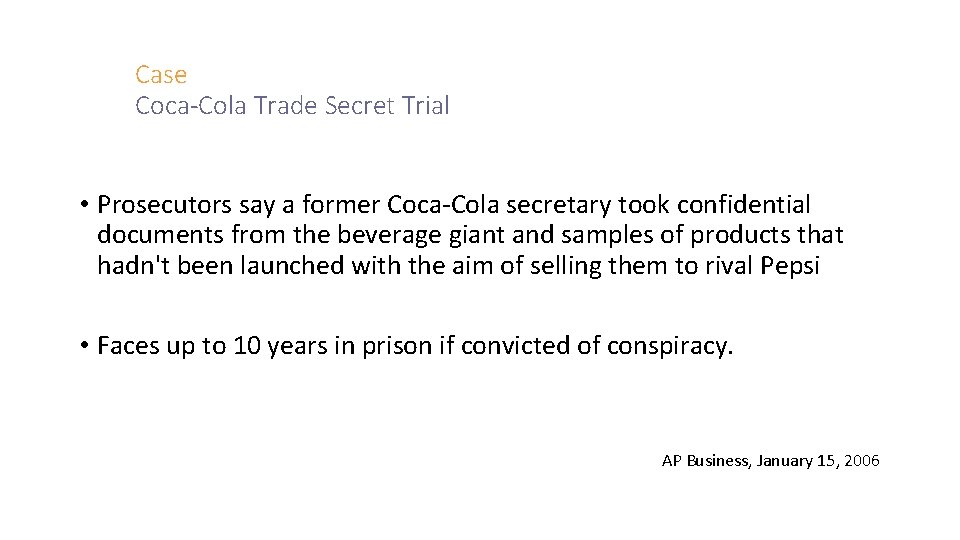The image size is (960, 540).
Task: Click the word "Prosecutors" in first bullet
Action: pyautogui.click(x=165, y=205)
